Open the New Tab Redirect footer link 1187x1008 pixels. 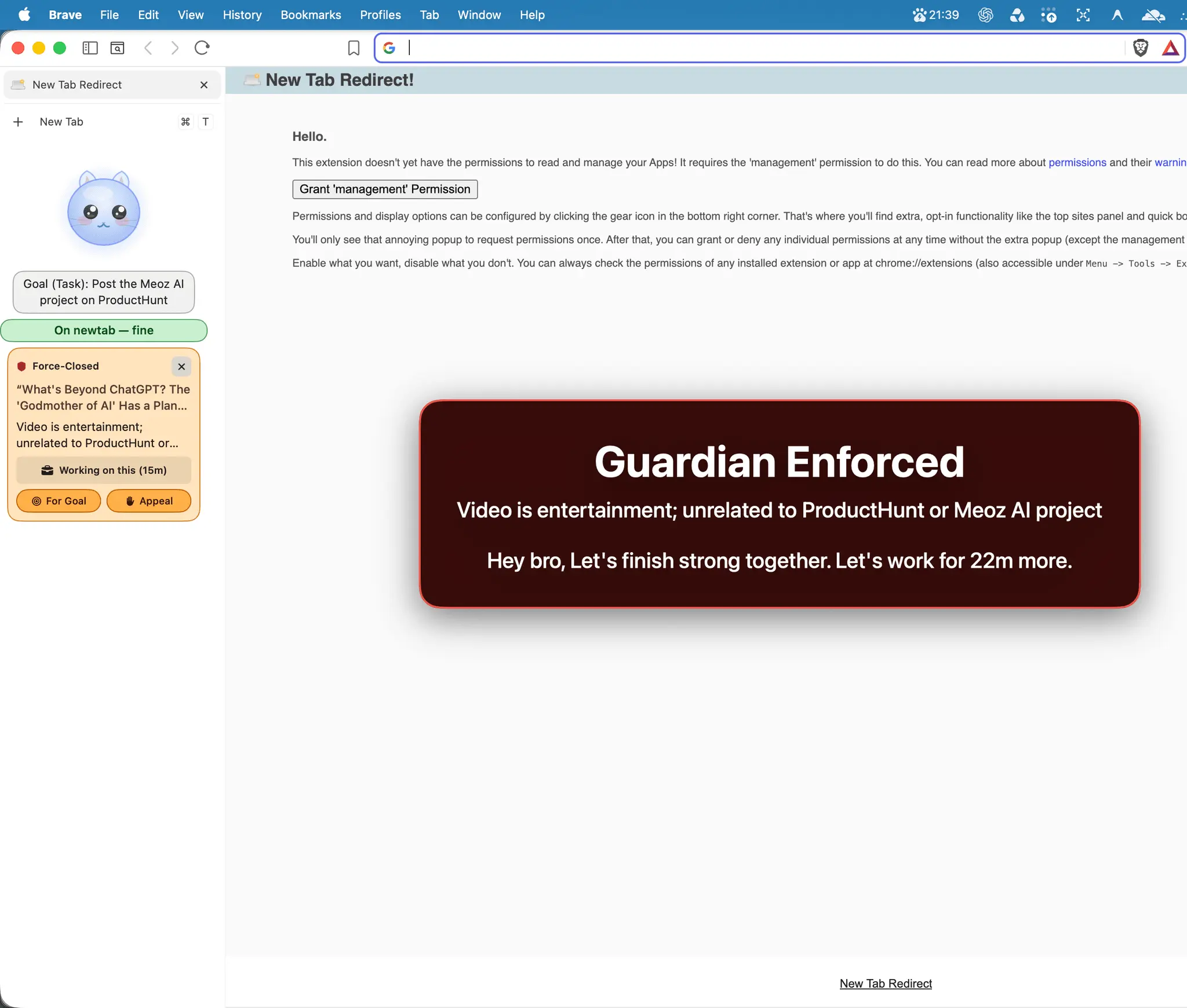coord(886,984)
